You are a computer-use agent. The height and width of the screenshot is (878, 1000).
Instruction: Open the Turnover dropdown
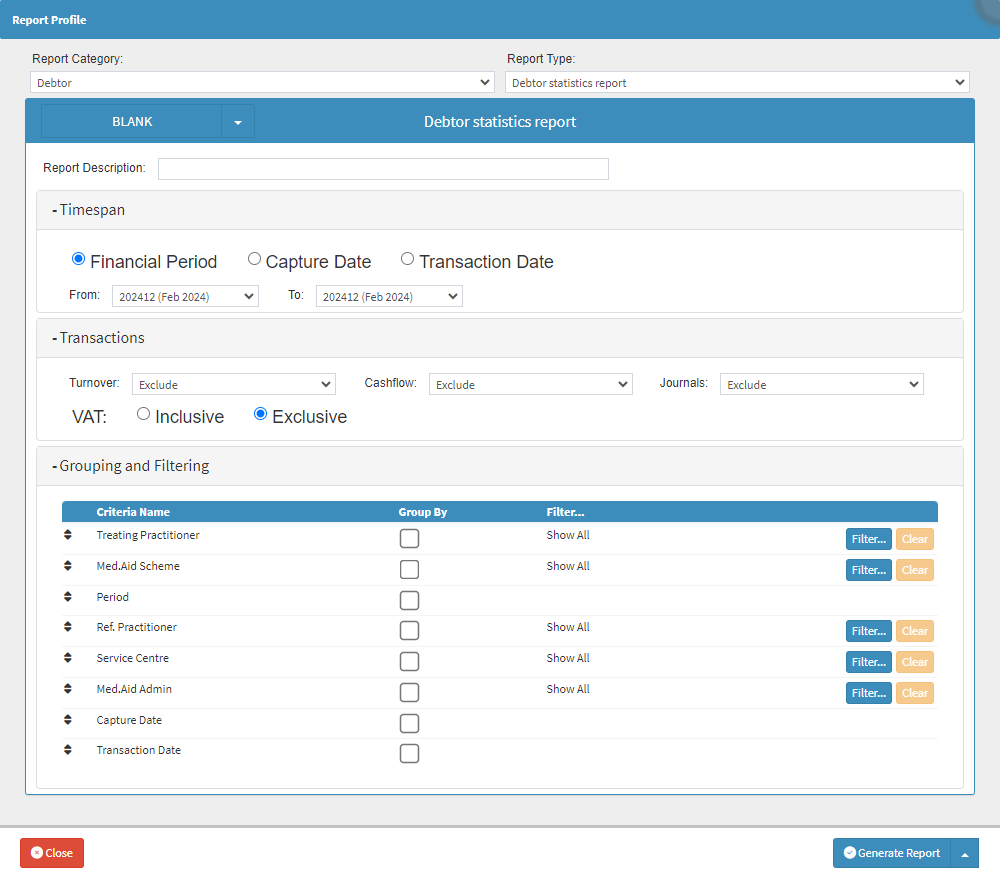coord(233,384)
